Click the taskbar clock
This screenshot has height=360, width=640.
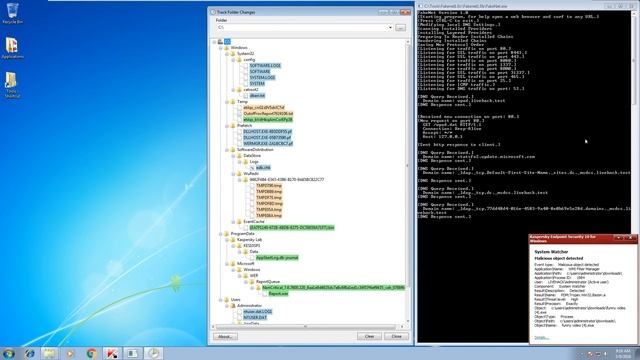(623, 353)
